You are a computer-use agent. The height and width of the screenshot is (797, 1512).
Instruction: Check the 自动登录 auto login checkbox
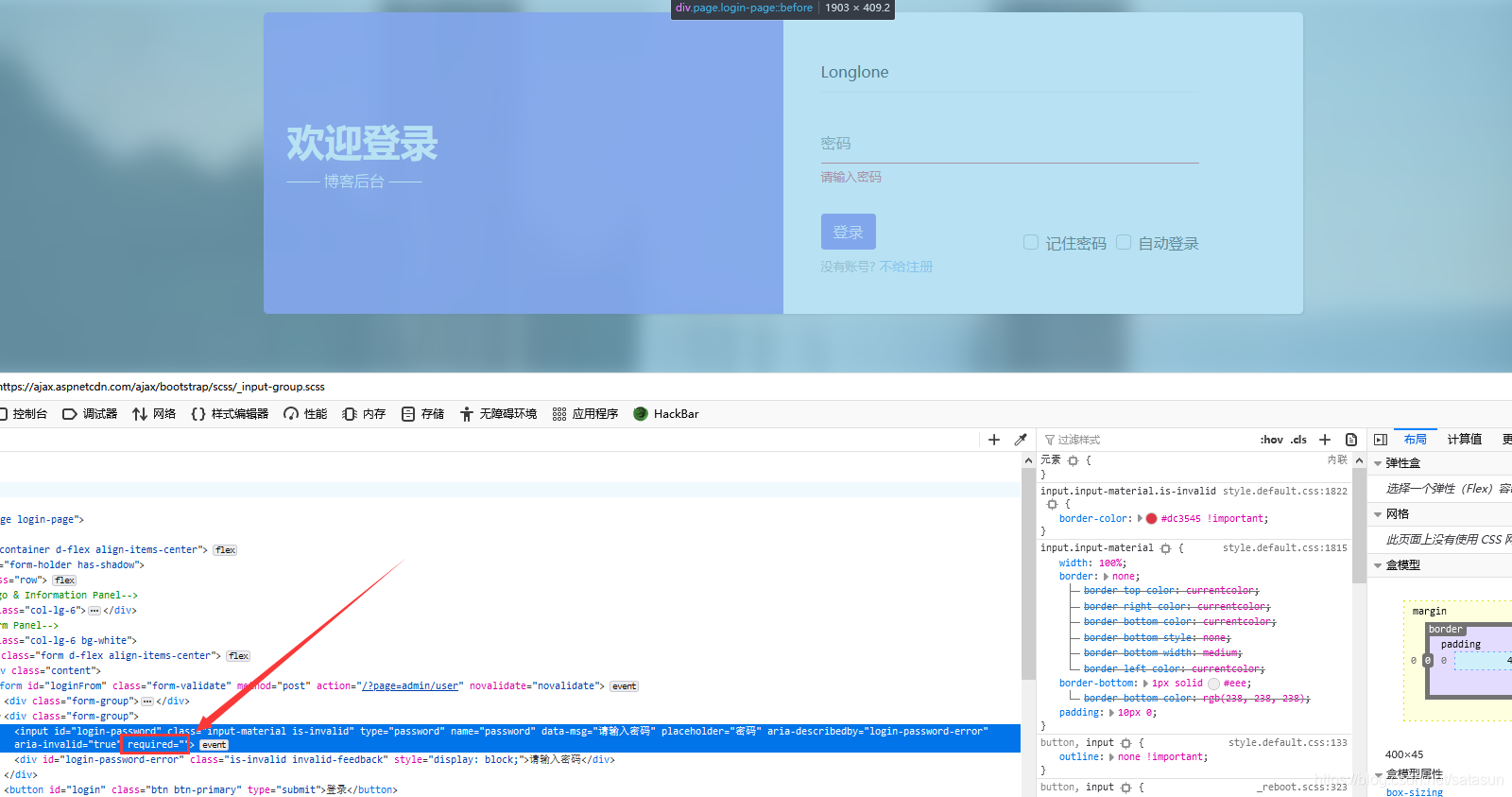click(x=1124, y=242)
